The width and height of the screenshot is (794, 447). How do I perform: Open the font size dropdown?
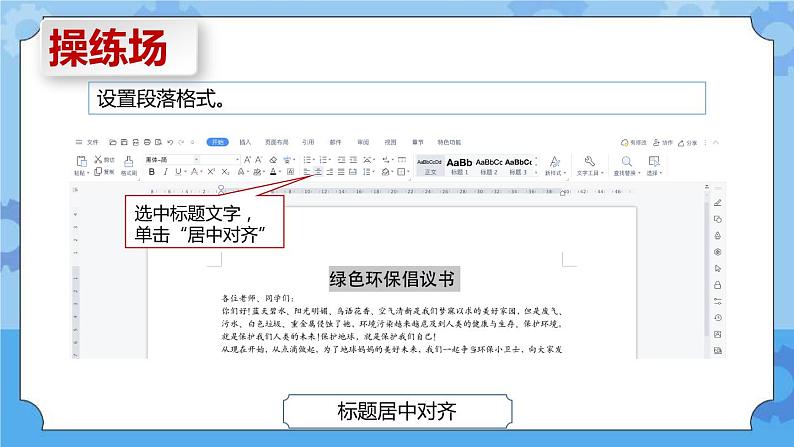coord(237,159)
